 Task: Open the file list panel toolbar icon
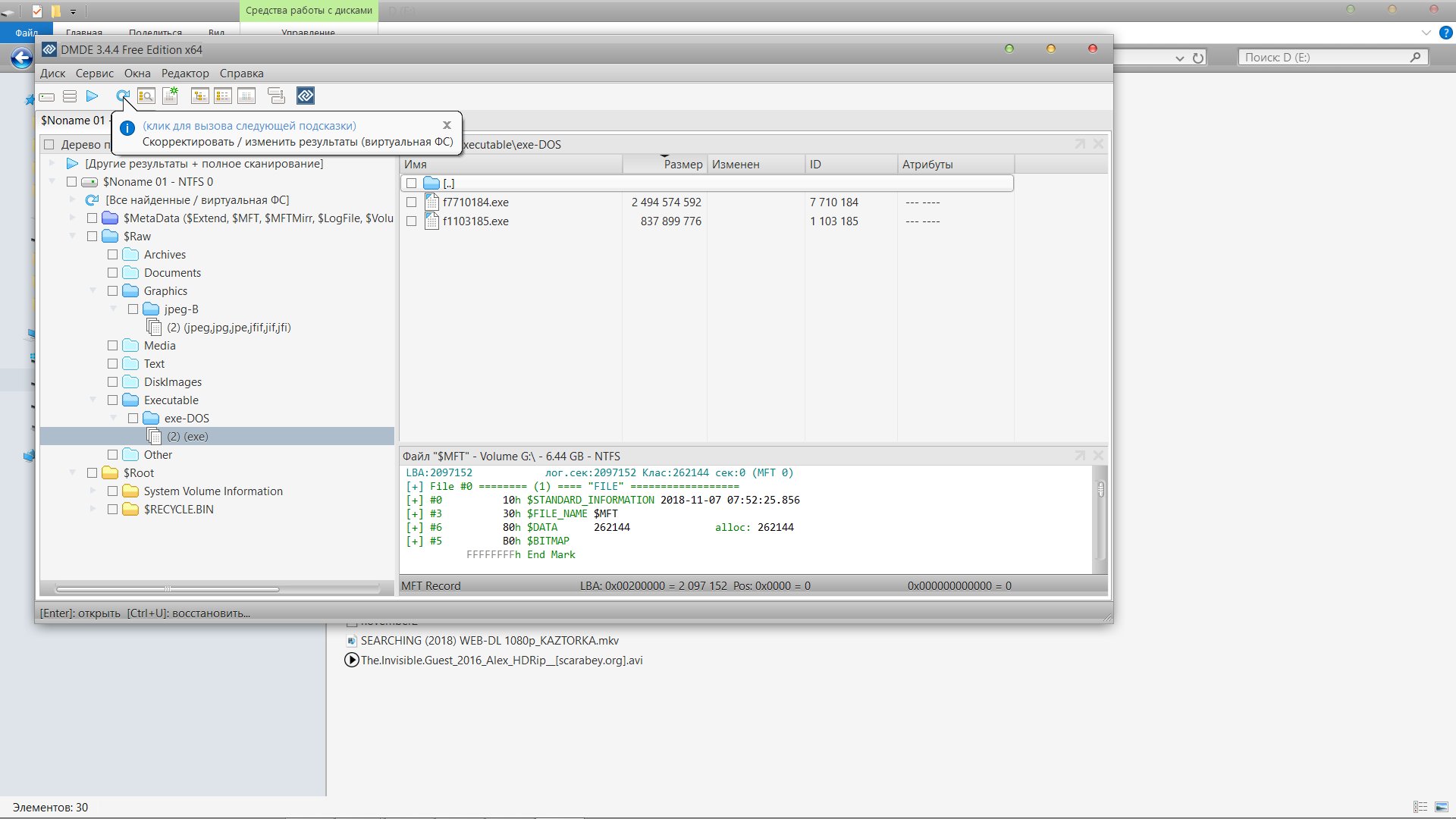click(223, 96)
